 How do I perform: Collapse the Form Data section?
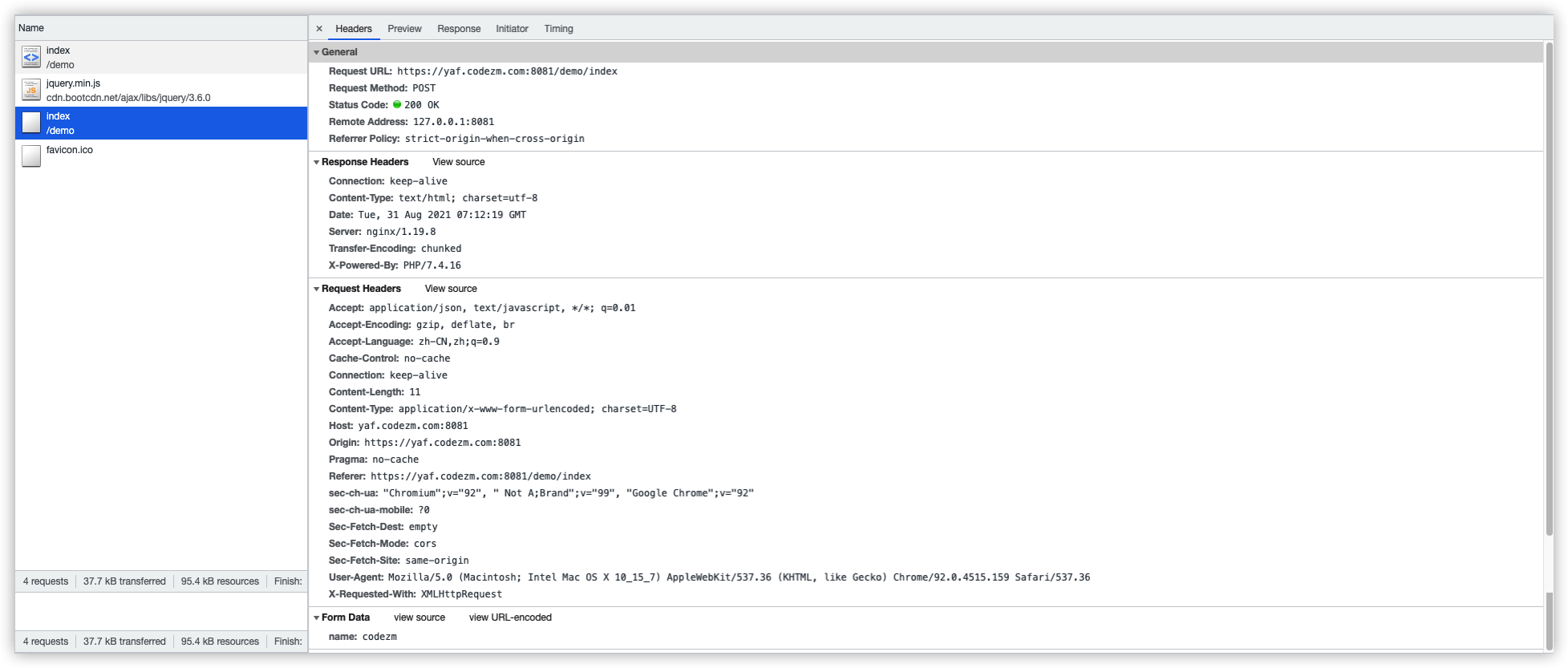coord(317,617)
